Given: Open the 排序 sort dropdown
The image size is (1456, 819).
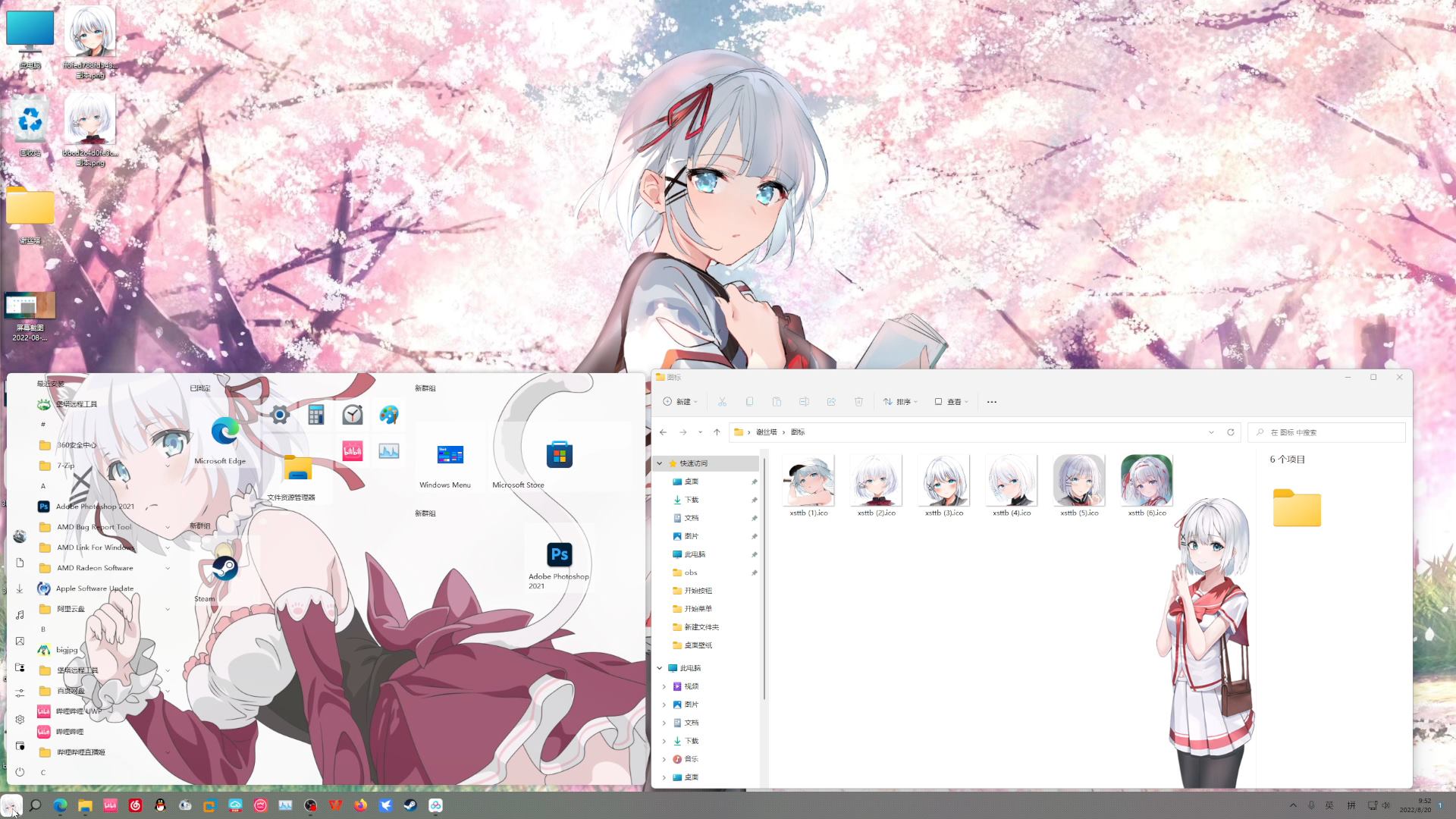Looking at the screenshot, I should (901, 402).
